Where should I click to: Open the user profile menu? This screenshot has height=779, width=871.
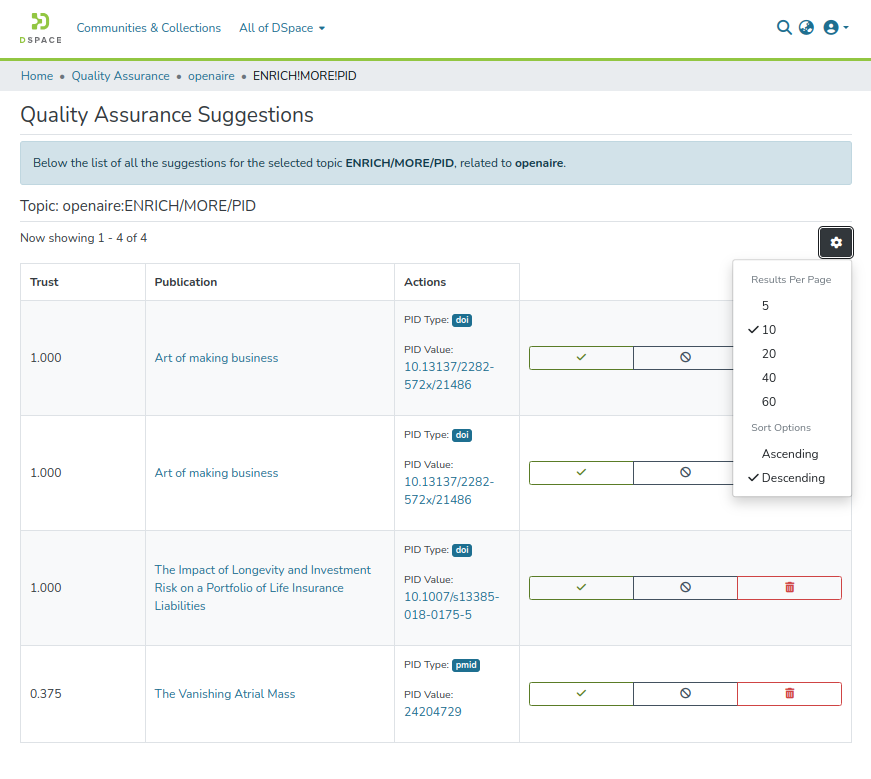(835, 28)
